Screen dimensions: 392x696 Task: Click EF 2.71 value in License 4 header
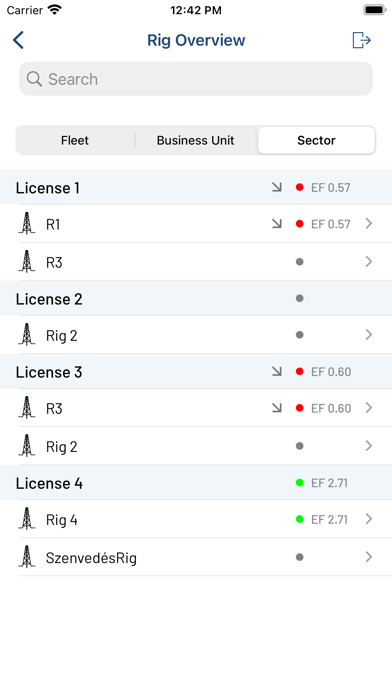pos(329,483)
